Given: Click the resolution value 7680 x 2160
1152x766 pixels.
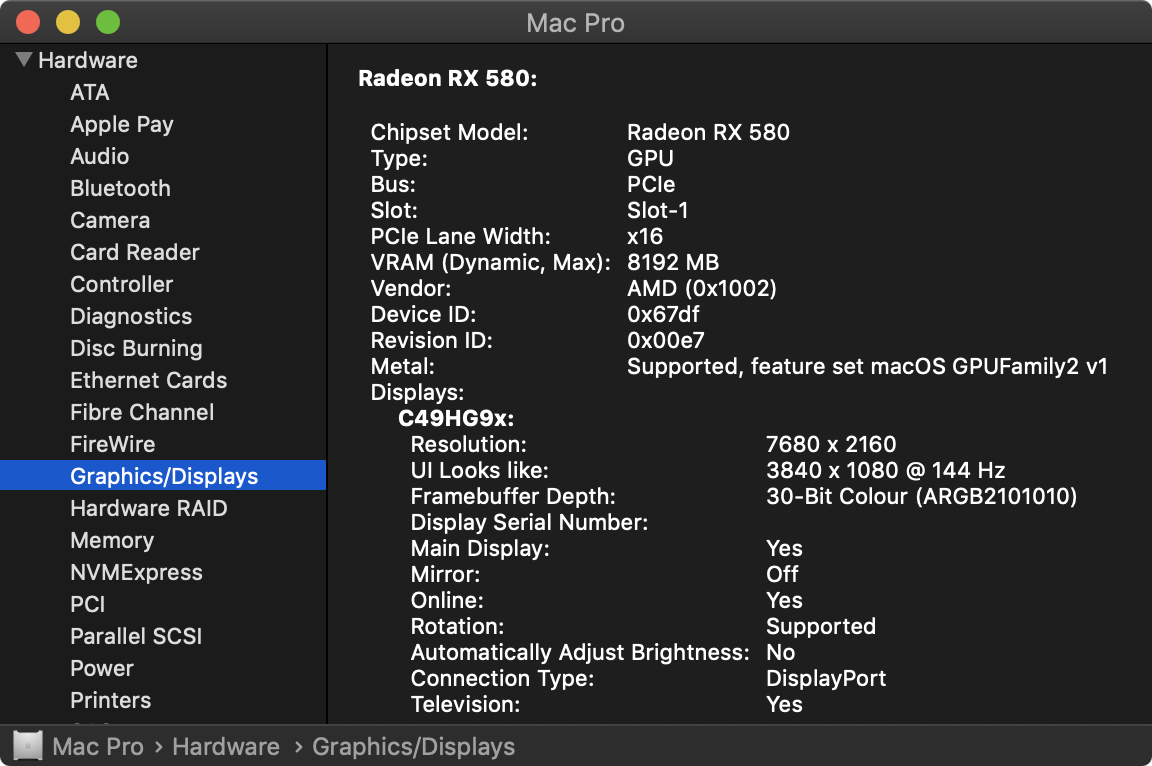Looking at the screenshot, I should click(831, 444).
